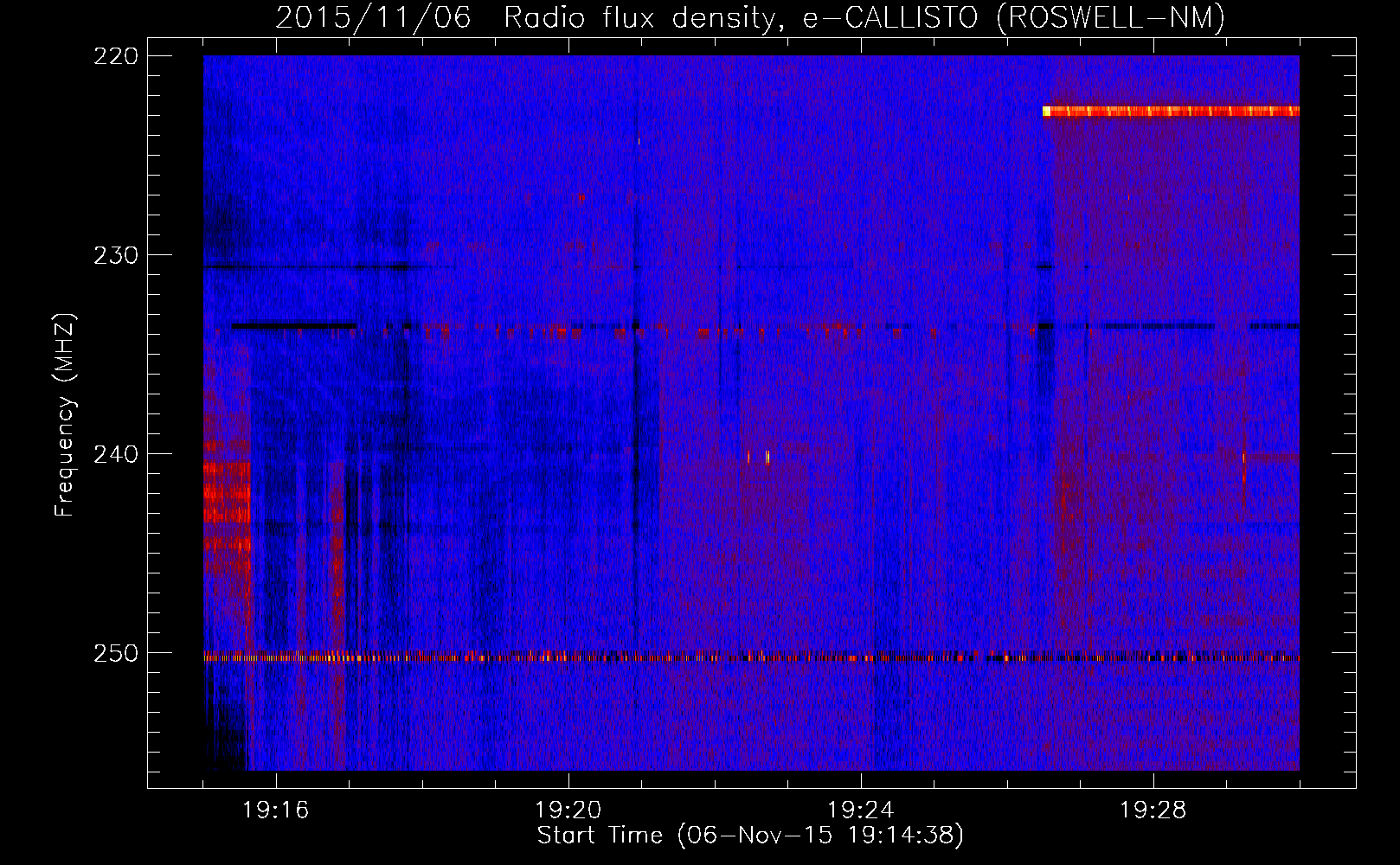Click the 'Frequency (MHZ)' axis label
The width and height of the screenshot is (1400, 865).
click(x=65, y=414)
